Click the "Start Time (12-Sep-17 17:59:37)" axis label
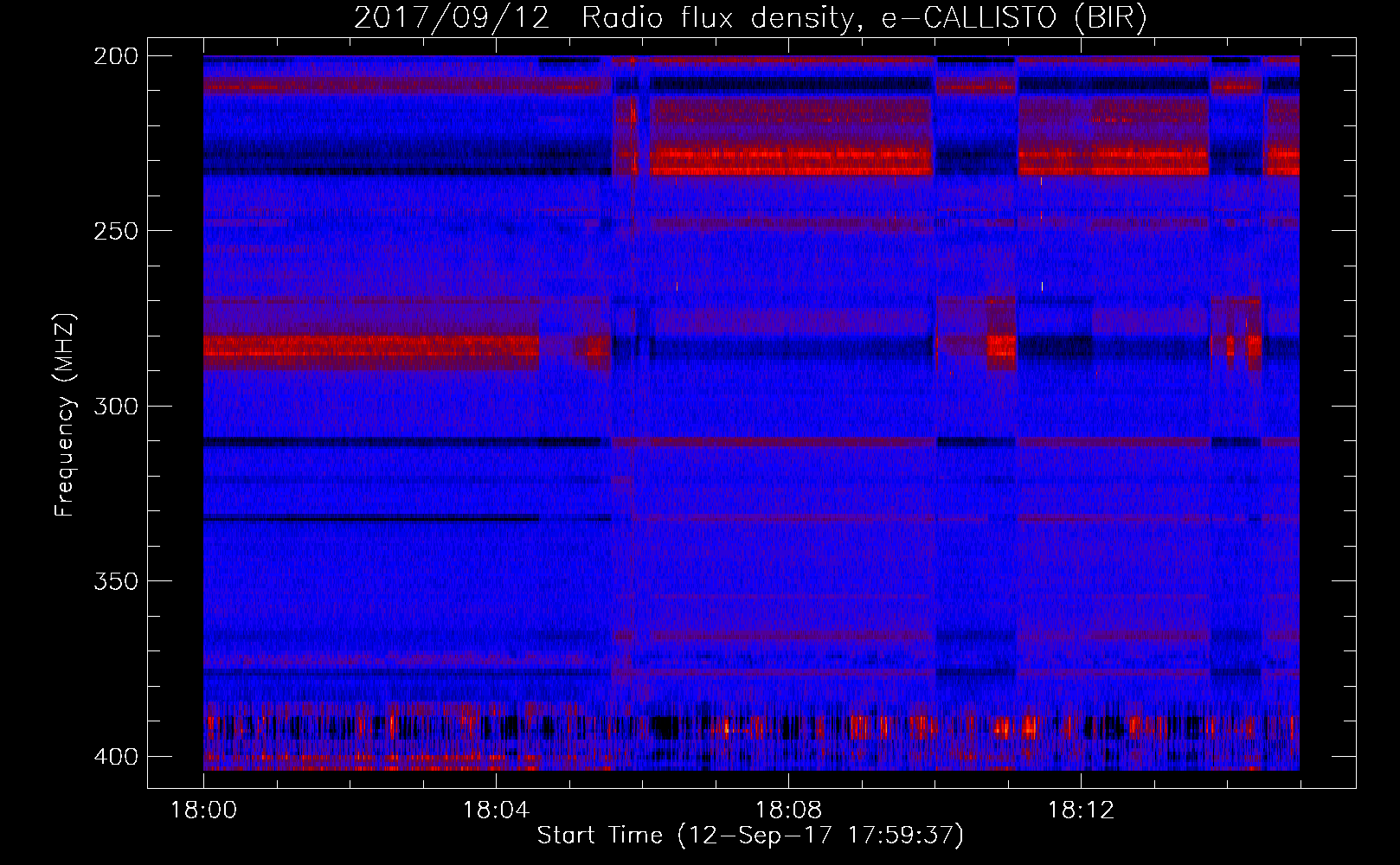The height and width of the screenshot is (865, 1400). 750,836
